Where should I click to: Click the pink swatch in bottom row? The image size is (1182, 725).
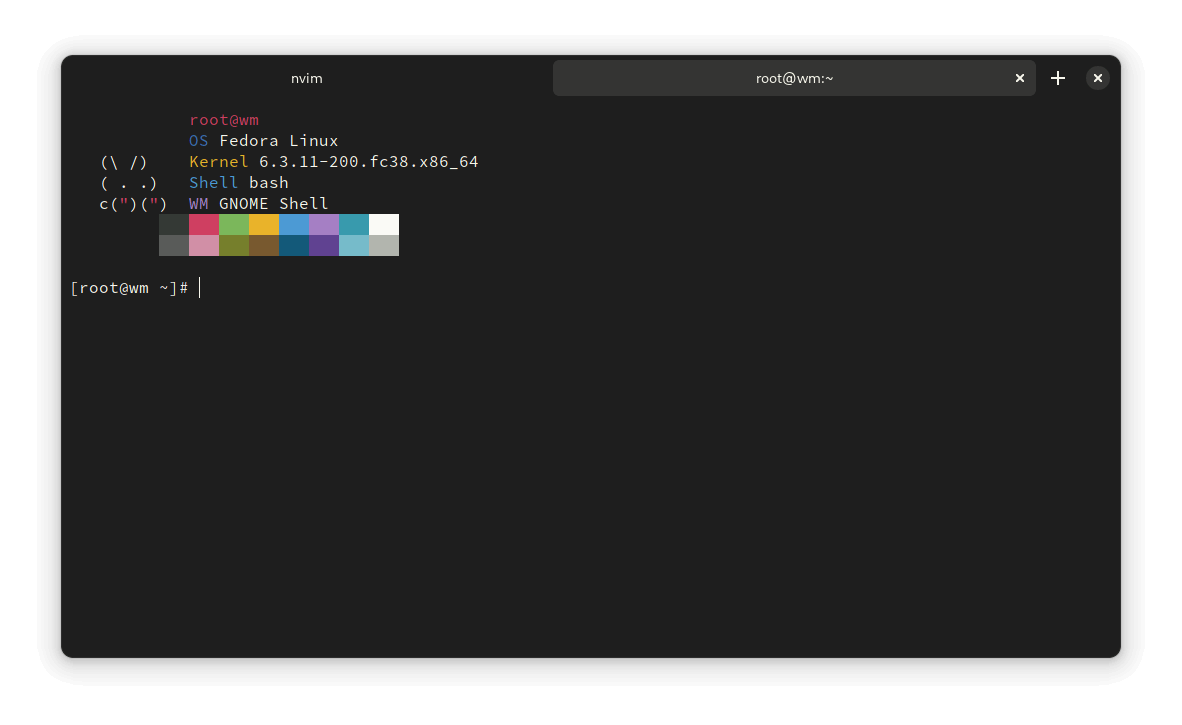[204, 246]
